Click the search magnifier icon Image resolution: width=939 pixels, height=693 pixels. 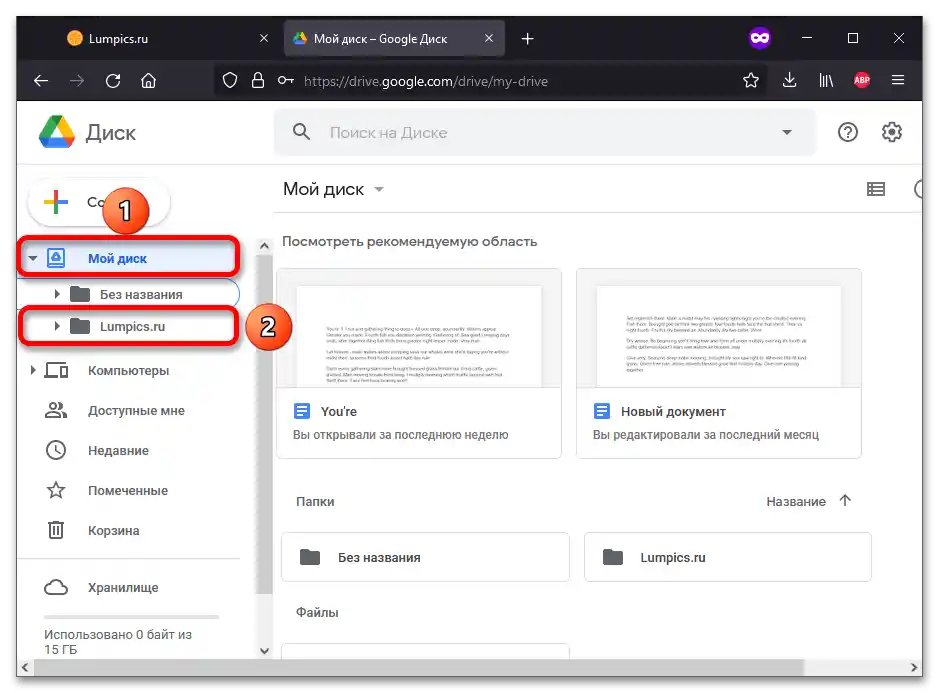pos(301,132)
